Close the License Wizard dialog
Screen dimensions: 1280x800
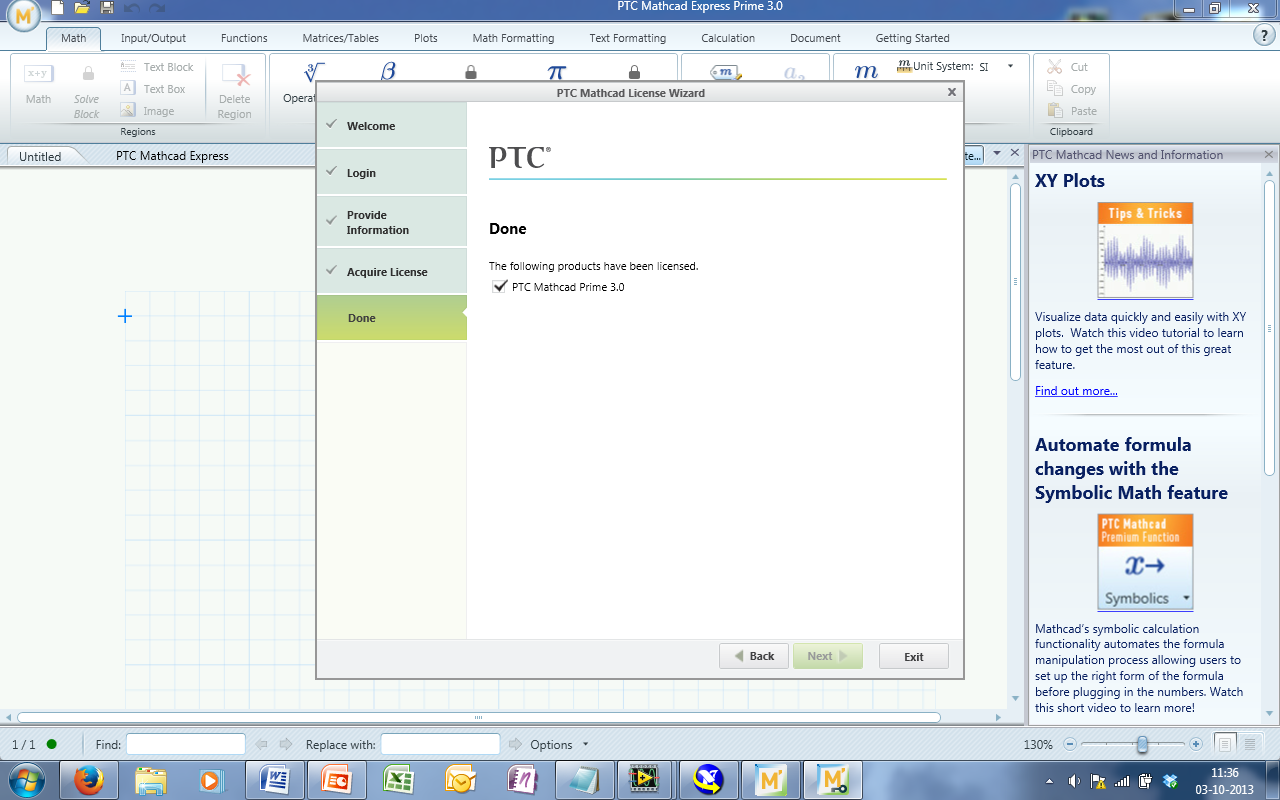click(x=952, y=92)
